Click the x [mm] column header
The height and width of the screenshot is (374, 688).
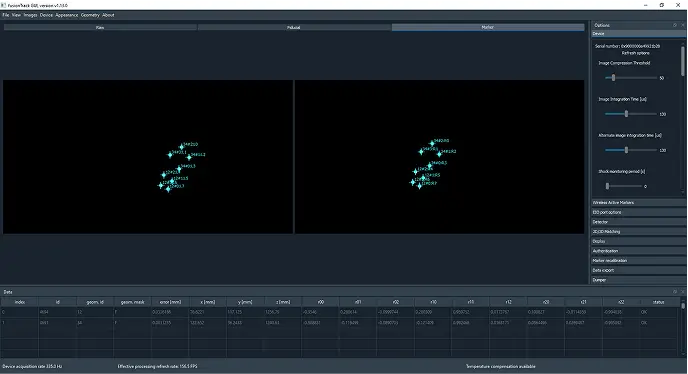coord(208,302)
